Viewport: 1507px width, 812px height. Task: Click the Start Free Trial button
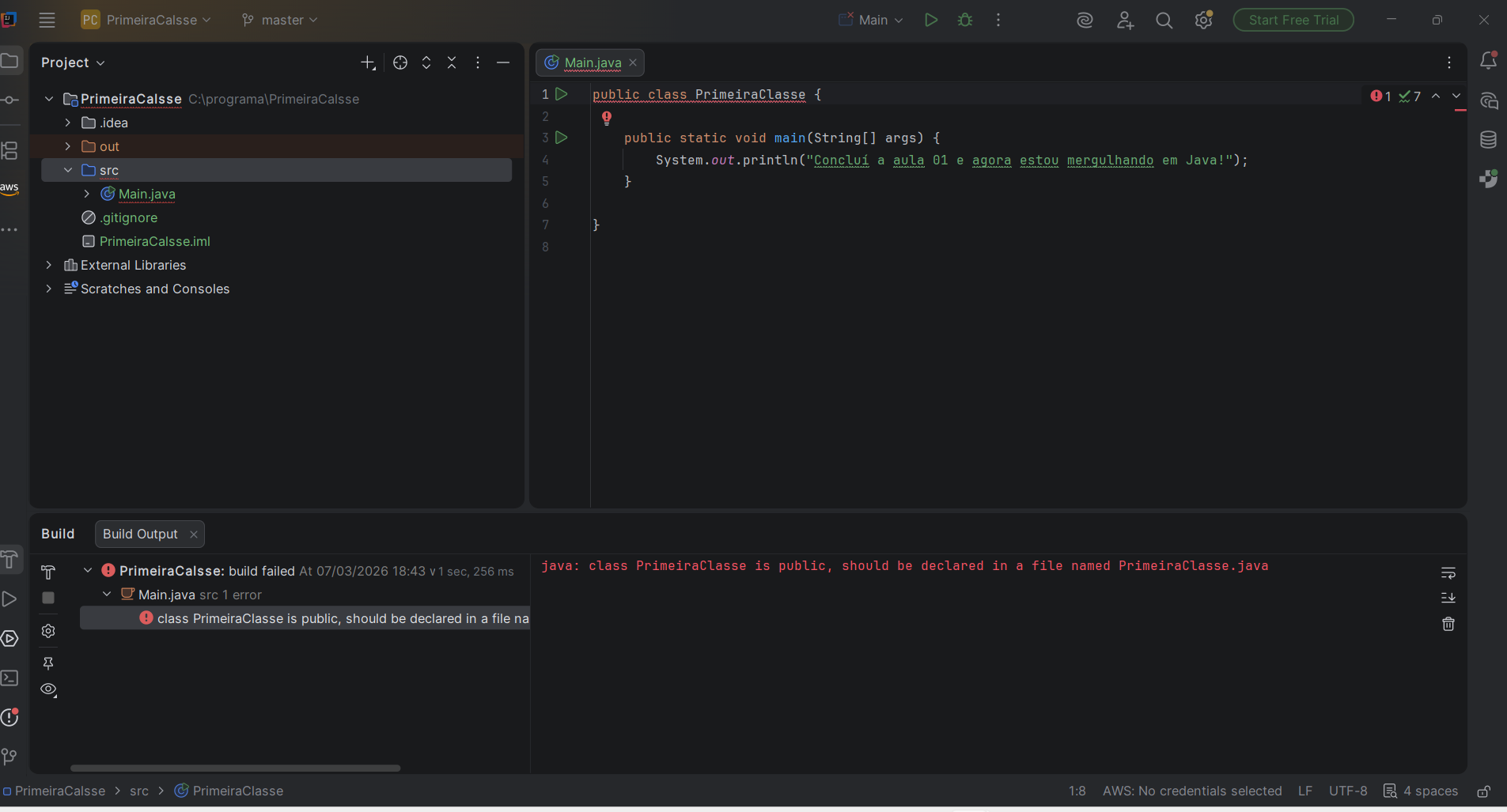coord(1293,20)
